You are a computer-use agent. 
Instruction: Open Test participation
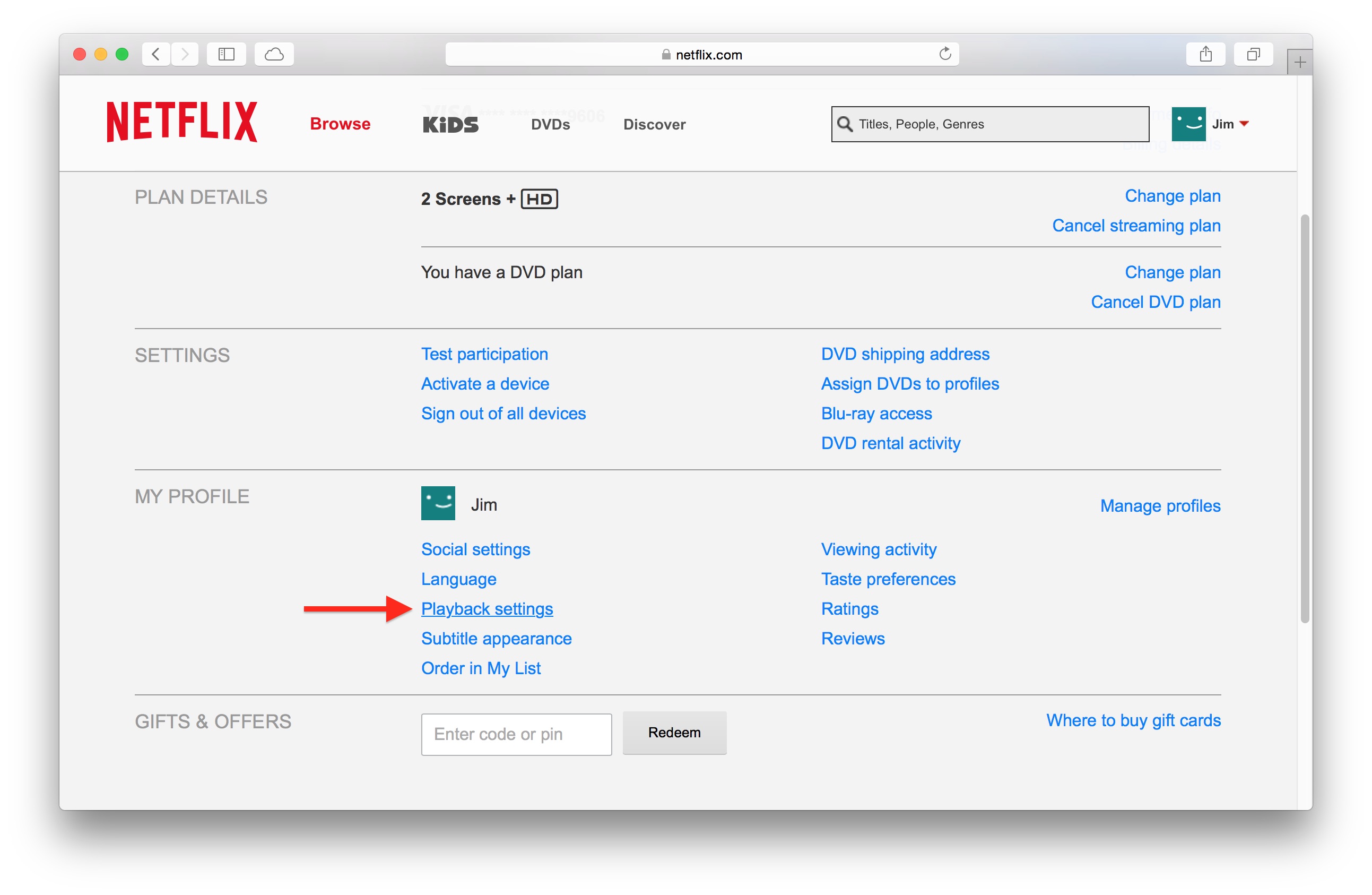coord(484,354)
